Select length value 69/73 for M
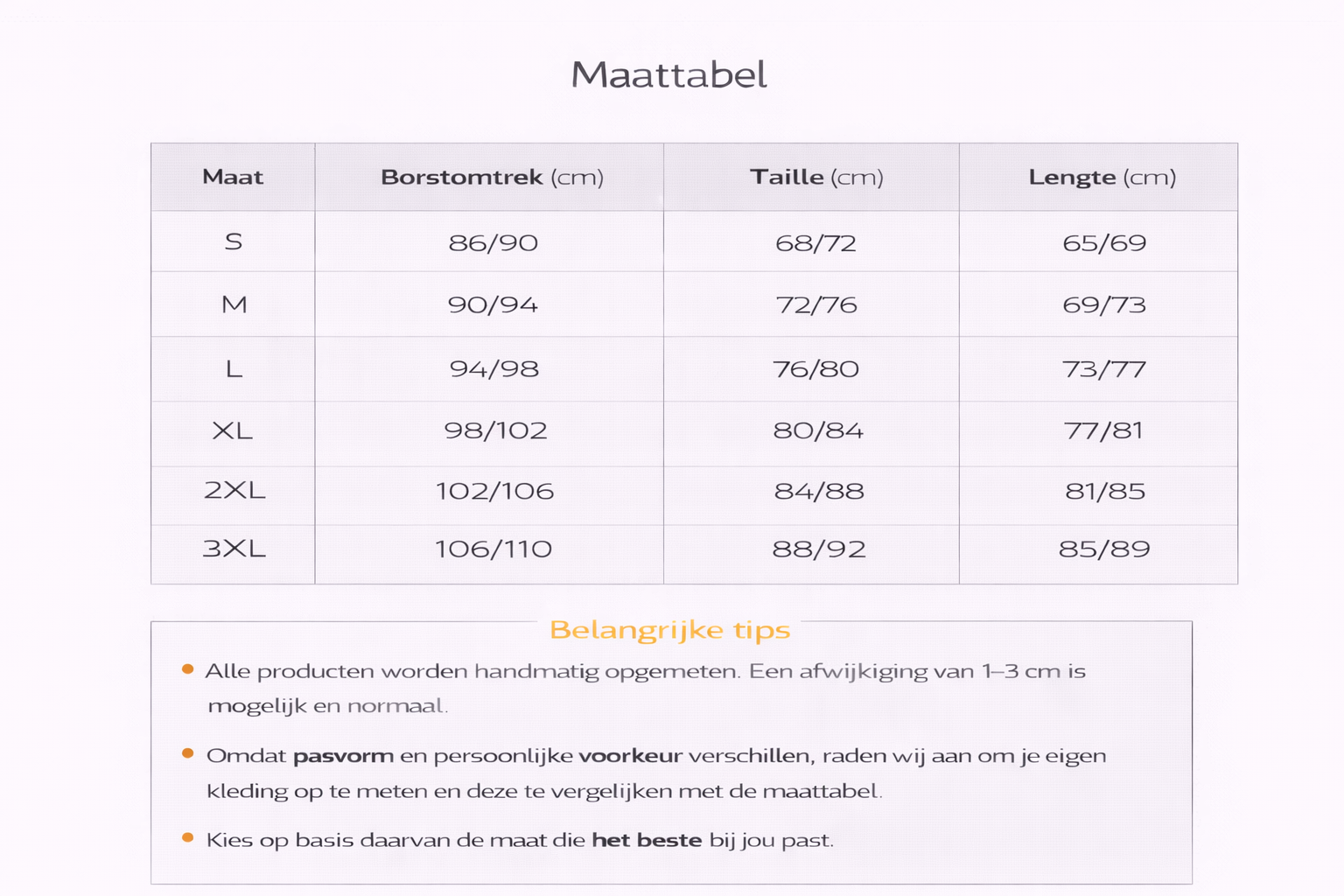The height and width of the screenshot is (896, 1344). point(1104,305)
